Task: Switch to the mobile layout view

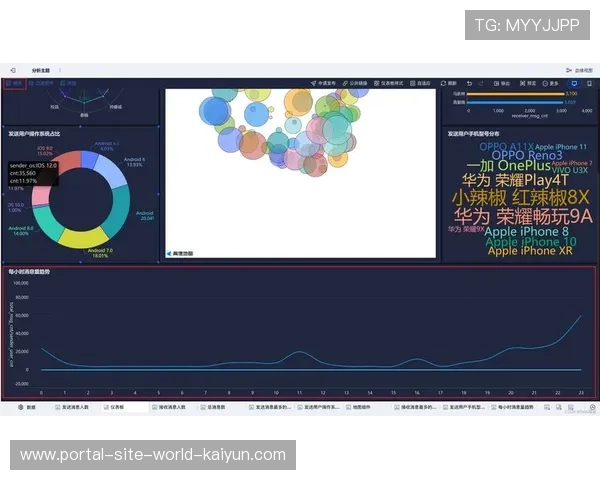Action: pyautogui.click(x=588, y=83)
